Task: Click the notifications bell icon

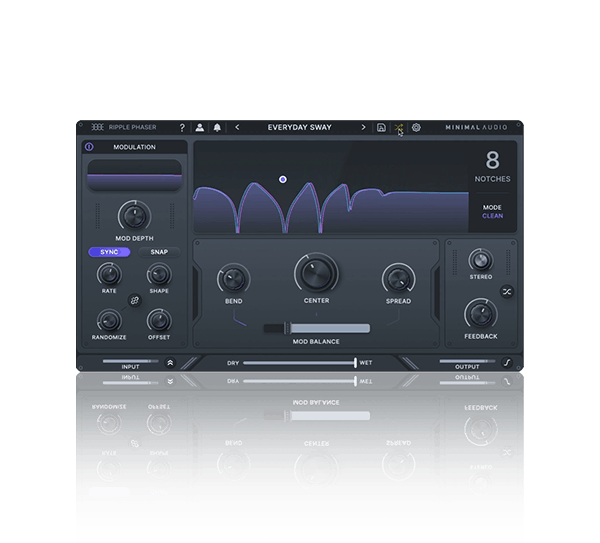Action: (217, 128)
